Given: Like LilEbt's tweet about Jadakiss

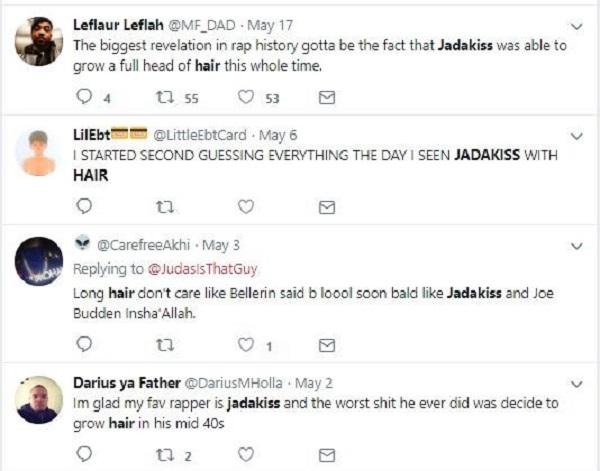Looking at the screenshot, I should (245, 206).
